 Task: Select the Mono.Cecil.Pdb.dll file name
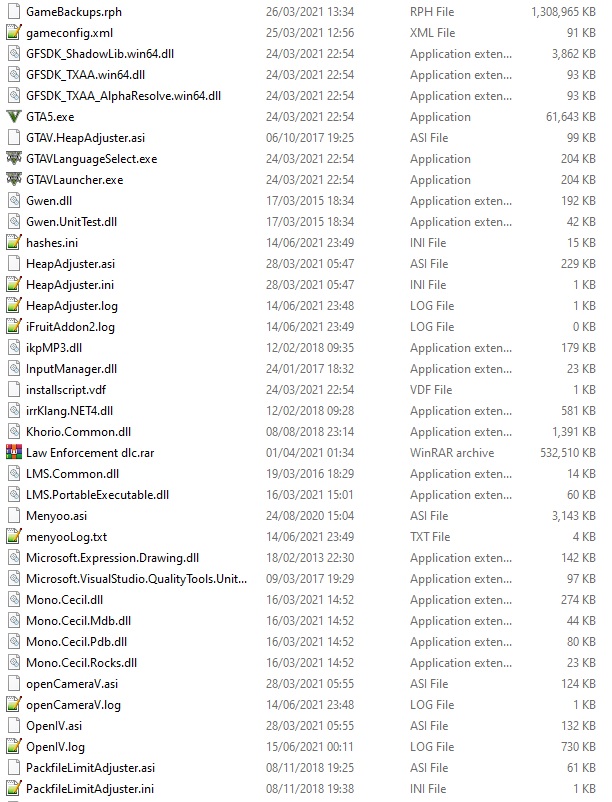coord(77,641)
